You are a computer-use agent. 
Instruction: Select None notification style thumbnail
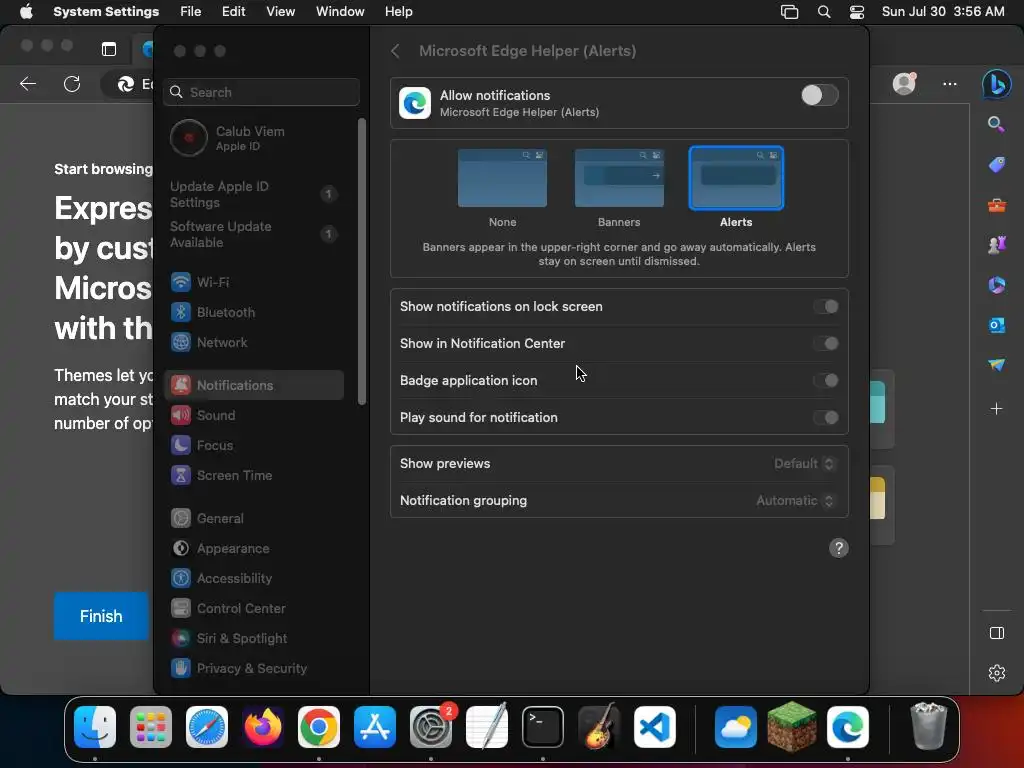[x=502, y=178]
